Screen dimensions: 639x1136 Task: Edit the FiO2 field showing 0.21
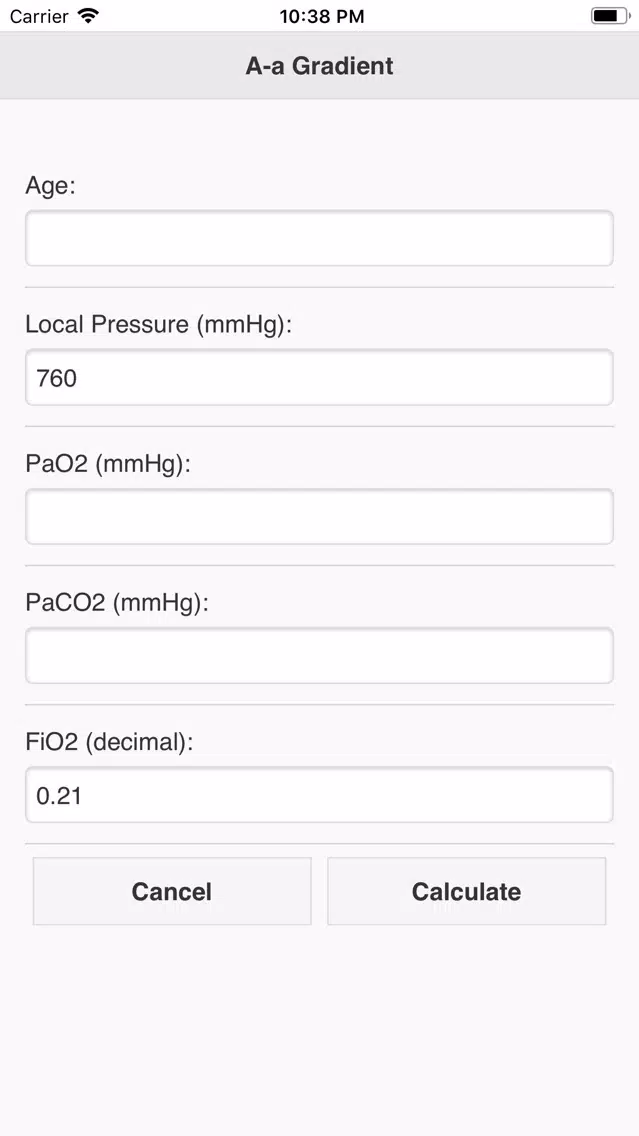pyautogui.click(x=320, y=795)
